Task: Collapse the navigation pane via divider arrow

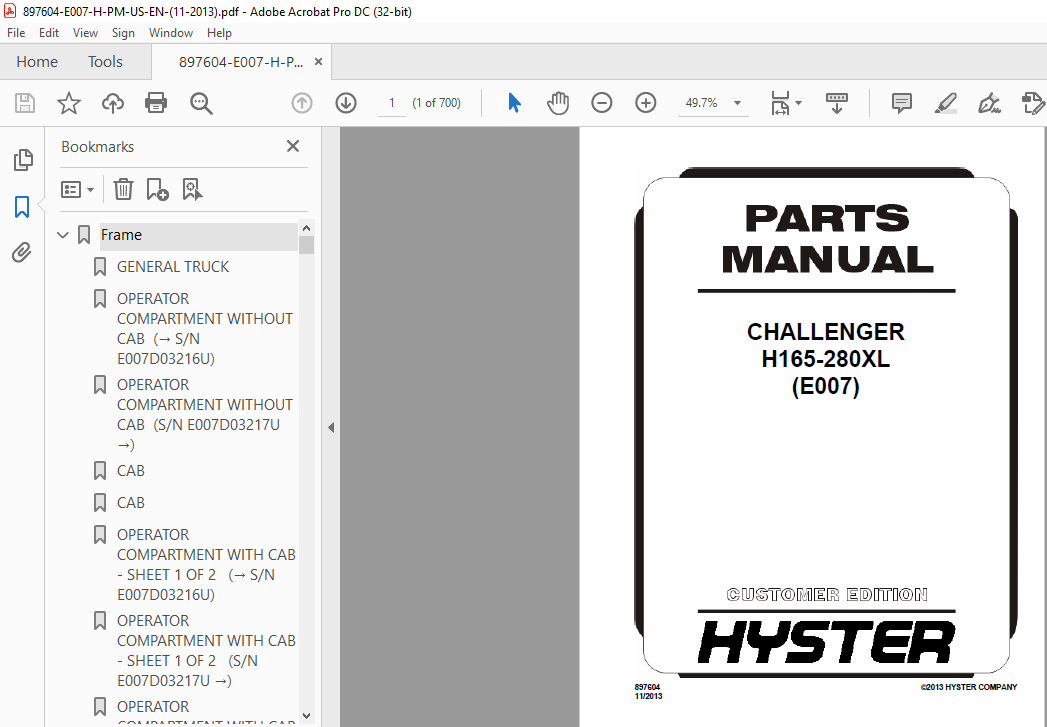Action: coord(331,427)
